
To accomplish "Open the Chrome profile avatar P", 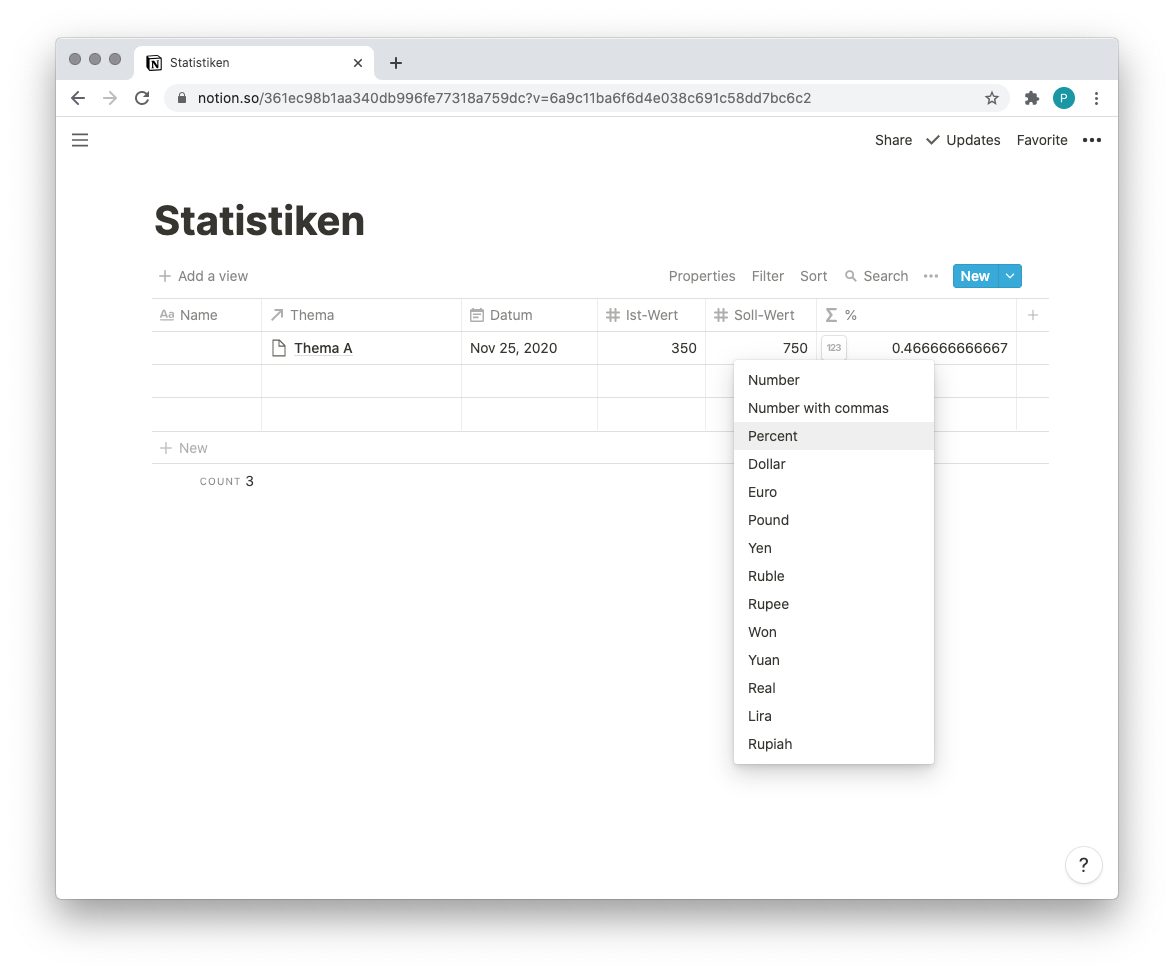I will click(x=1063, y=98).
